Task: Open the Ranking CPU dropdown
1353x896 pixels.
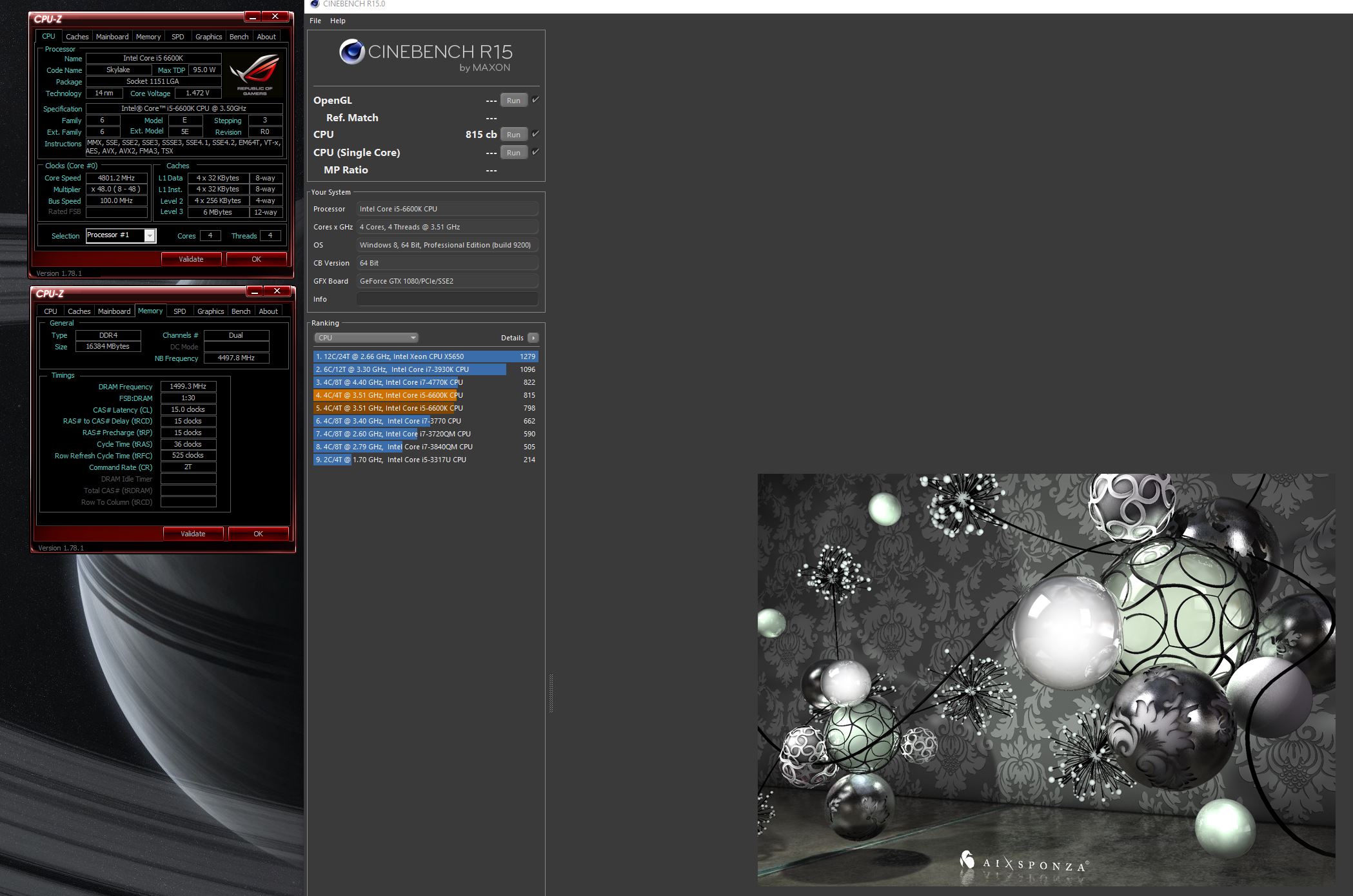Action: 366,338
